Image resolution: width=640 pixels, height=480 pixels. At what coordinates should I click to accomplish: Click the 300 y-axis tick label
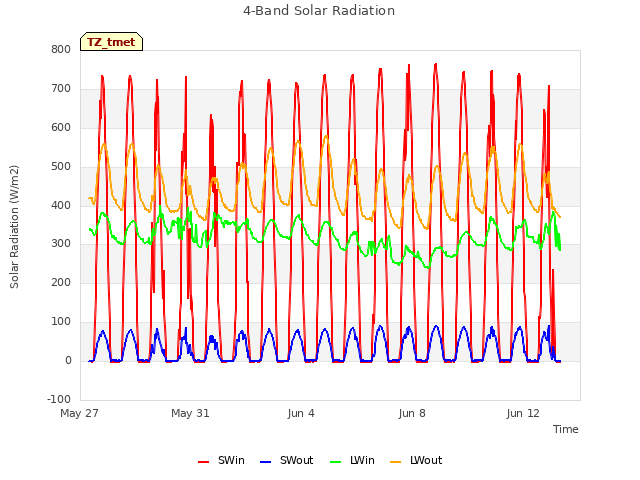click(x=61, y=244)
